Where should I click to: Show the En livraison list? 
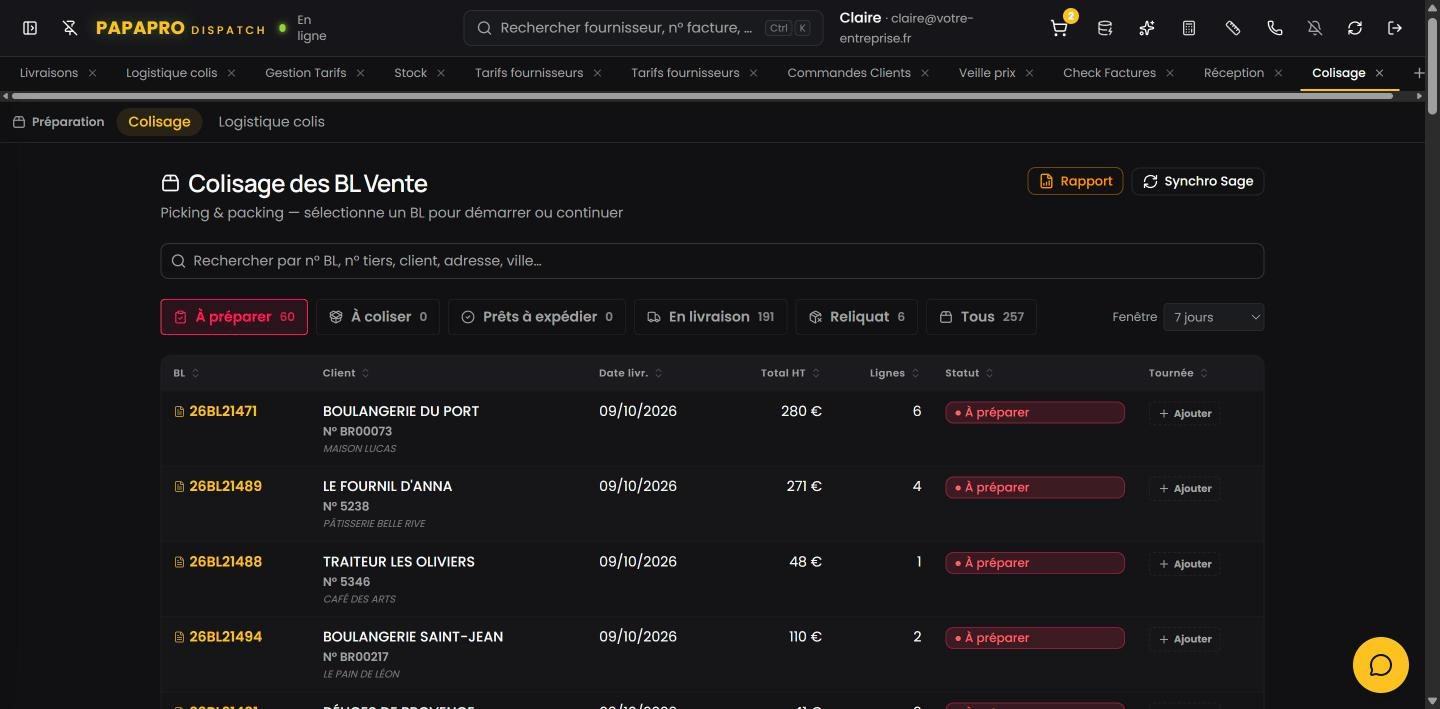pos(710,317)
